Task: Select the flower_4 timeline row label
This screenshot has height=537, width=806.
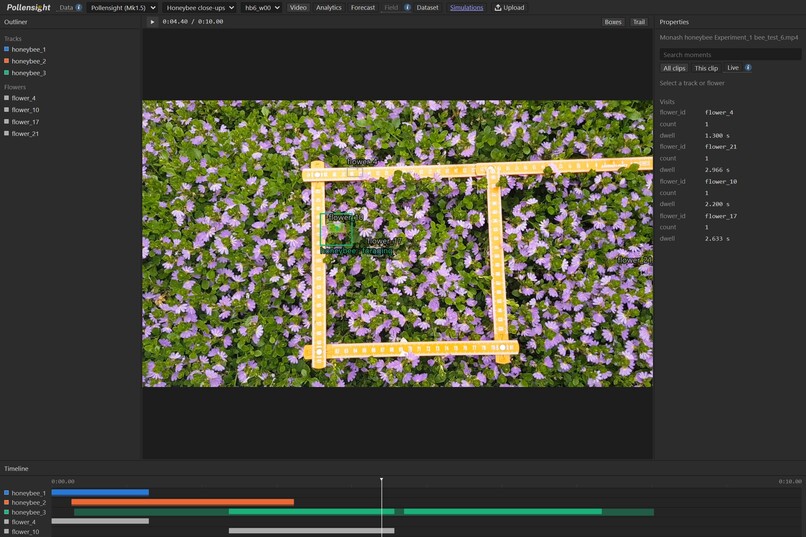Action: (x=23, y=522)
